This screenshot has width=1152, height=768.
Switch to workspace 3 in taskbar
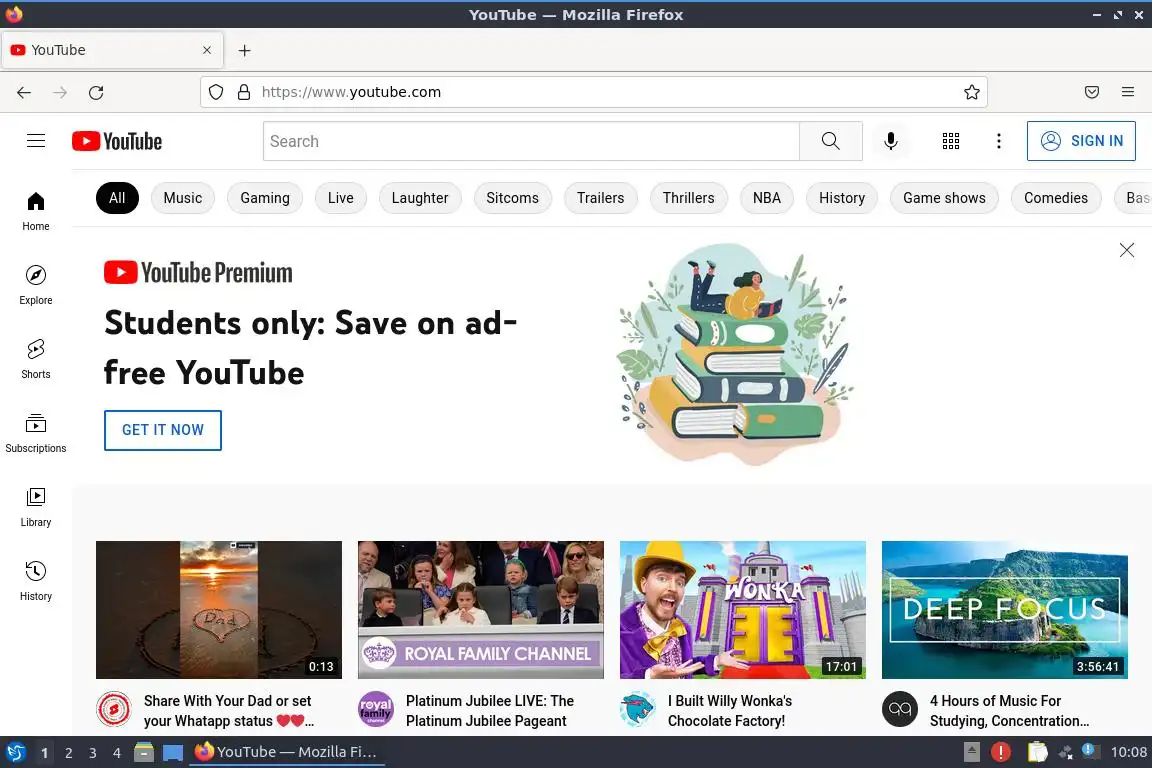click(93, 753)
